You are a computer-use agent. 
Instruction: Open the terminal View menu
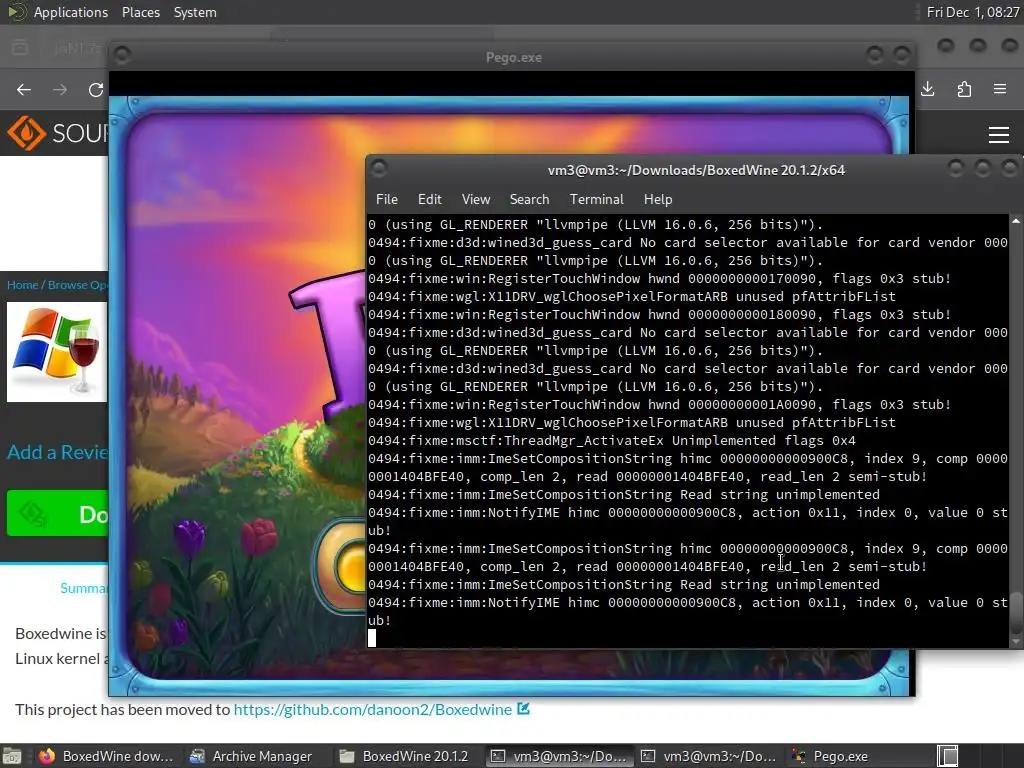[475, 199]
